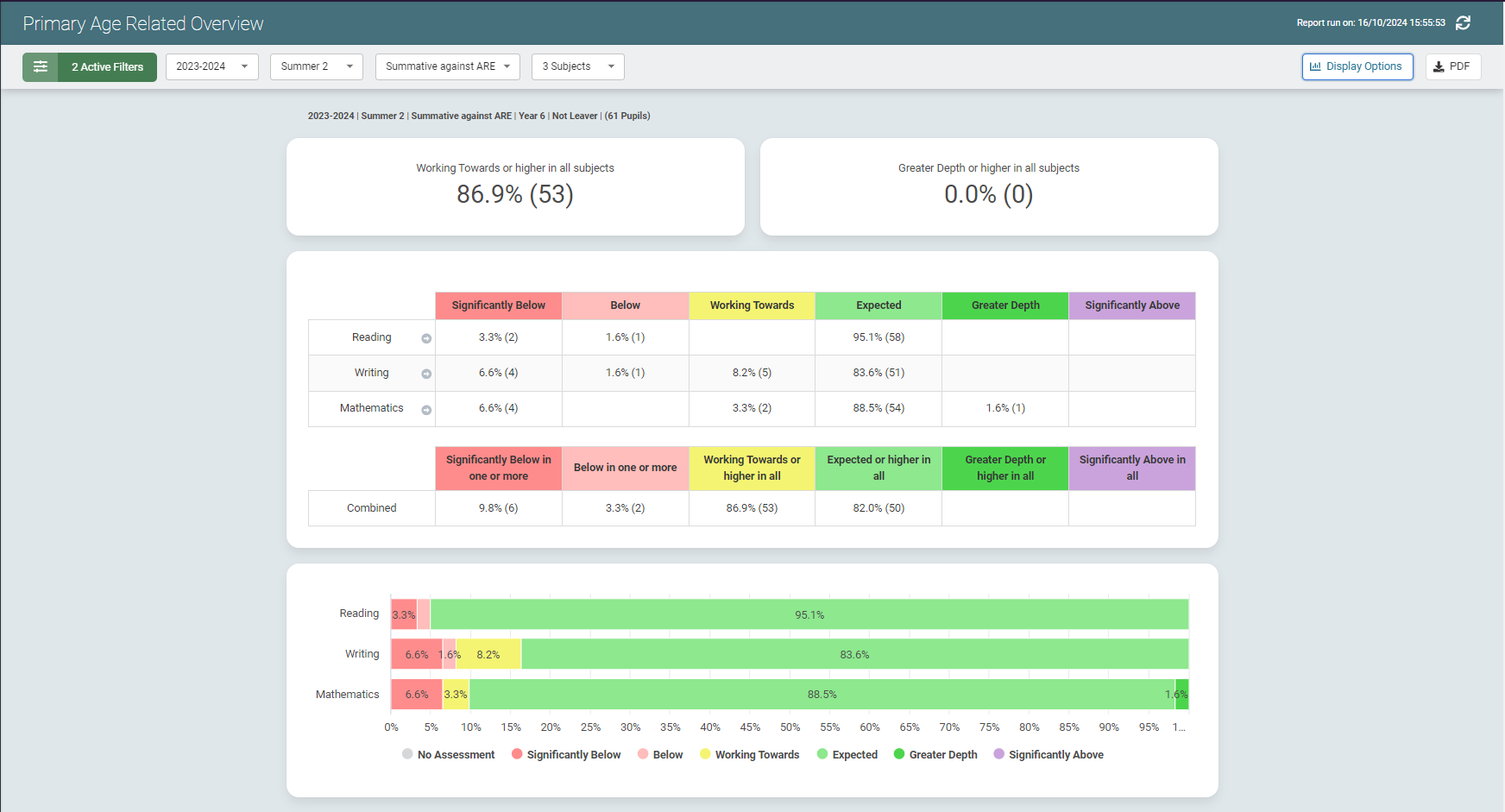This screenshot has height=812, width=1505.
Task: Expand the Writing row arrow icon
Action: pos(426,374)
